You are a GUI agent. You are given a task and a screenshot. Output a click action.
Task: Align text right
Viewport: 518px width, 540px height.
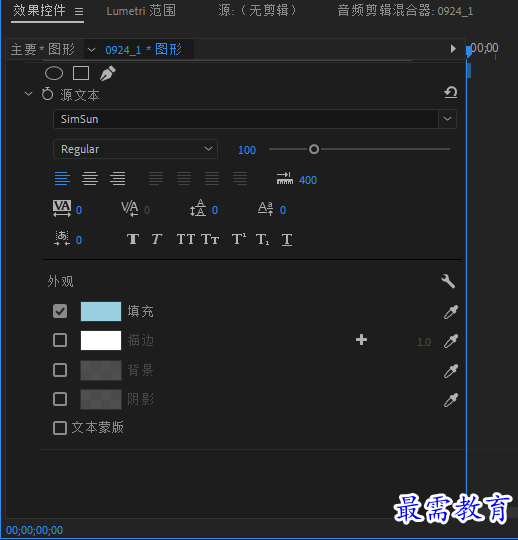(117, 179)
